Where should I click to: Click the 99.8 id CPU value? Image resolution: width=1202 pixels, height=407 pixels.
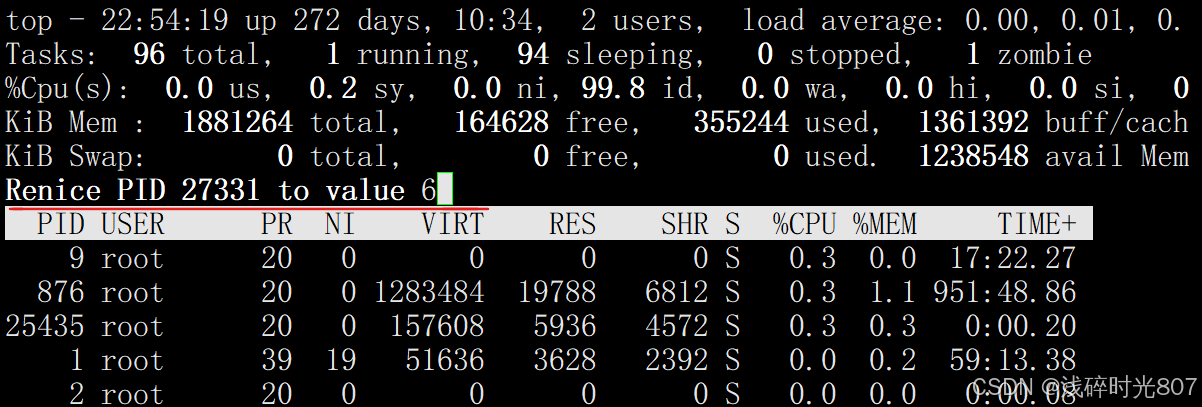point(613,88)
